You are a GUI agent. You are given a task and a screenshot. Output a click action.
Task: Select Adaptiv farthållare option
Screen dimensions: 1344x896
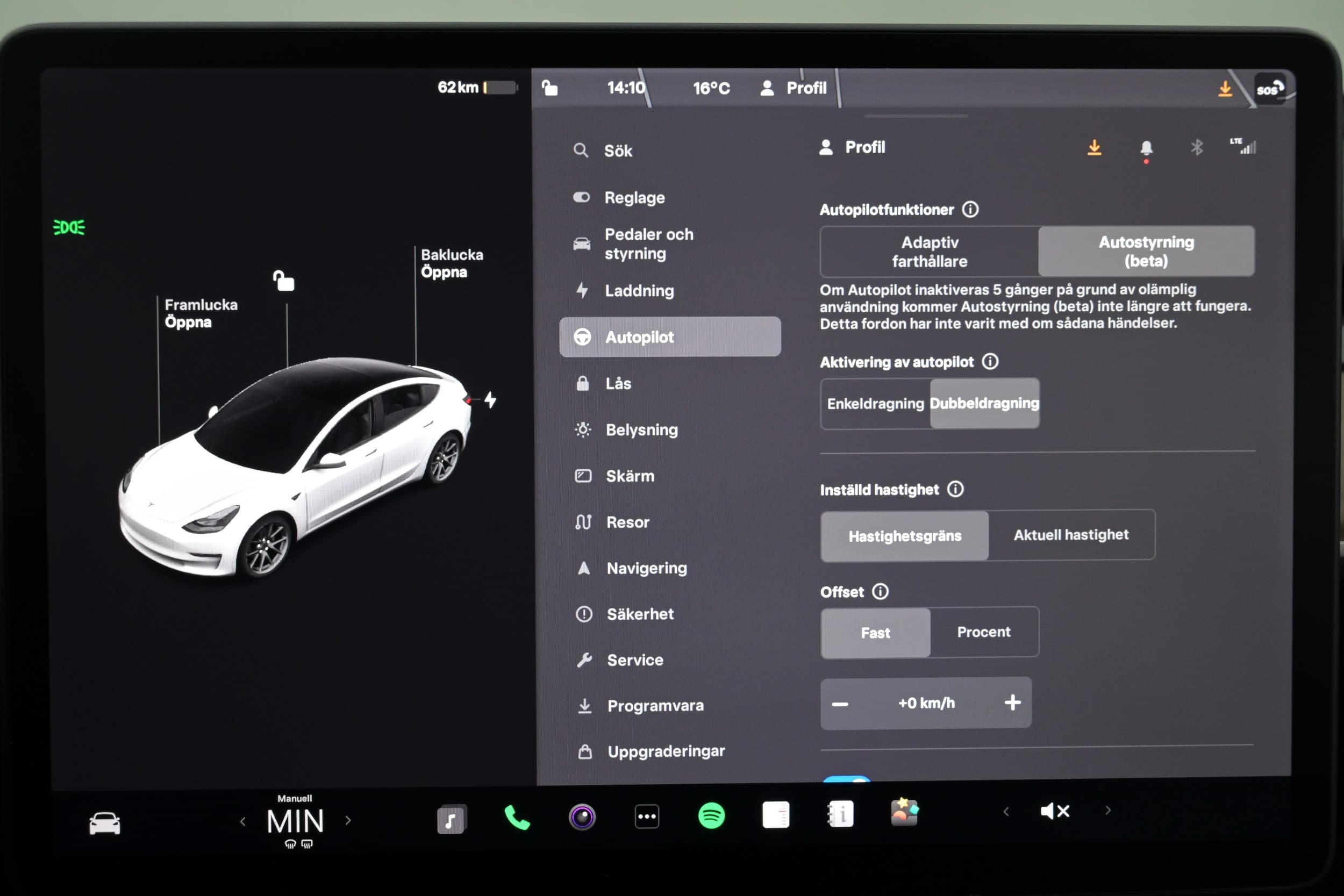point(929,252)
